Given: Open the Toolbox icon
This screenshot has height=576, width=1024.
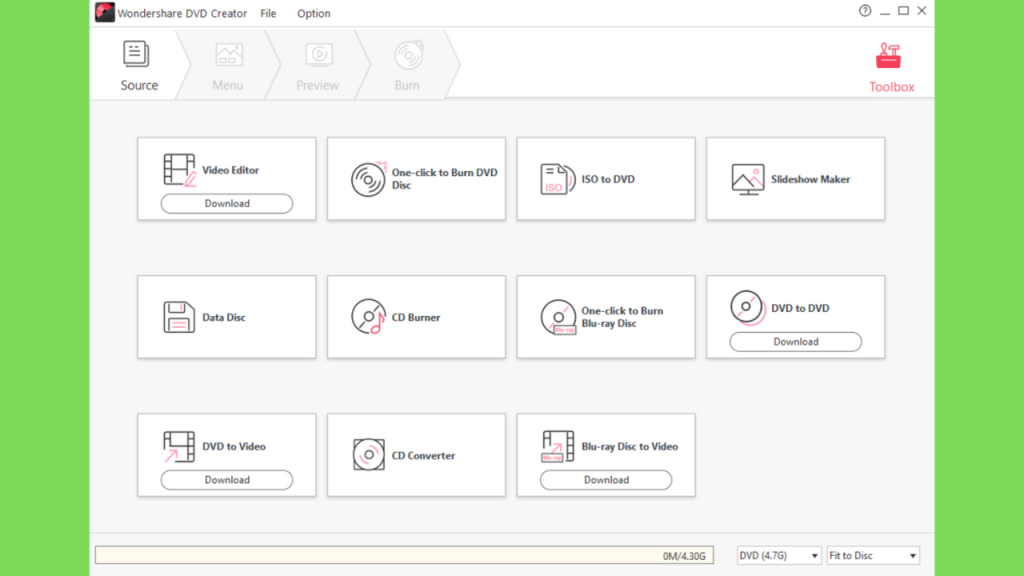Looking at the screenshot, I should [889, 56].
